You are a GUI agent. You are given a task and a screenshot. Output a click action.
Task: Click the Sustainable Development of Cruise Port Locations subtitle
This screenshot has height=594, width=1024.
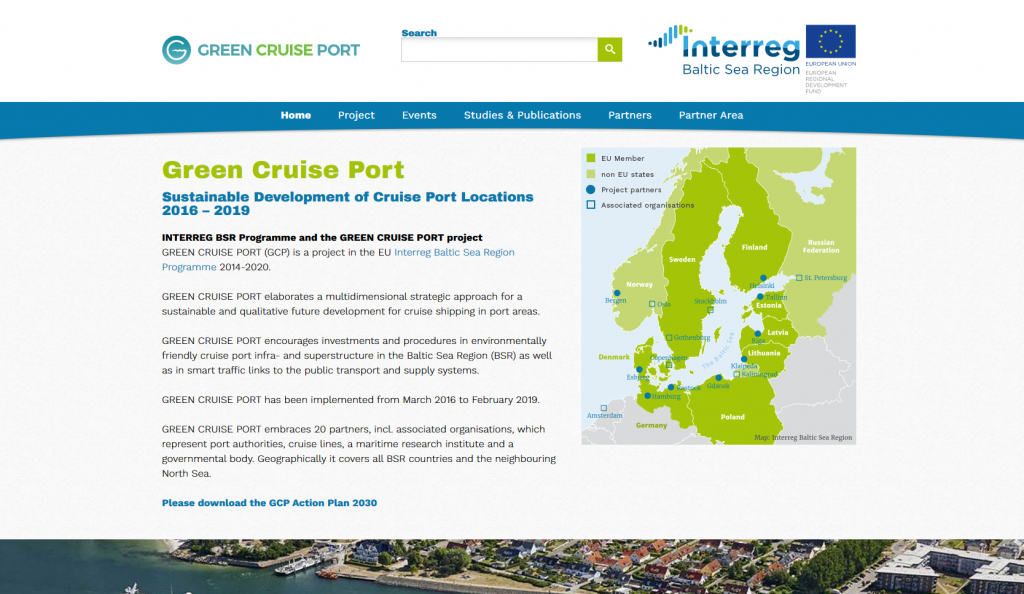(x=347, y=204)
